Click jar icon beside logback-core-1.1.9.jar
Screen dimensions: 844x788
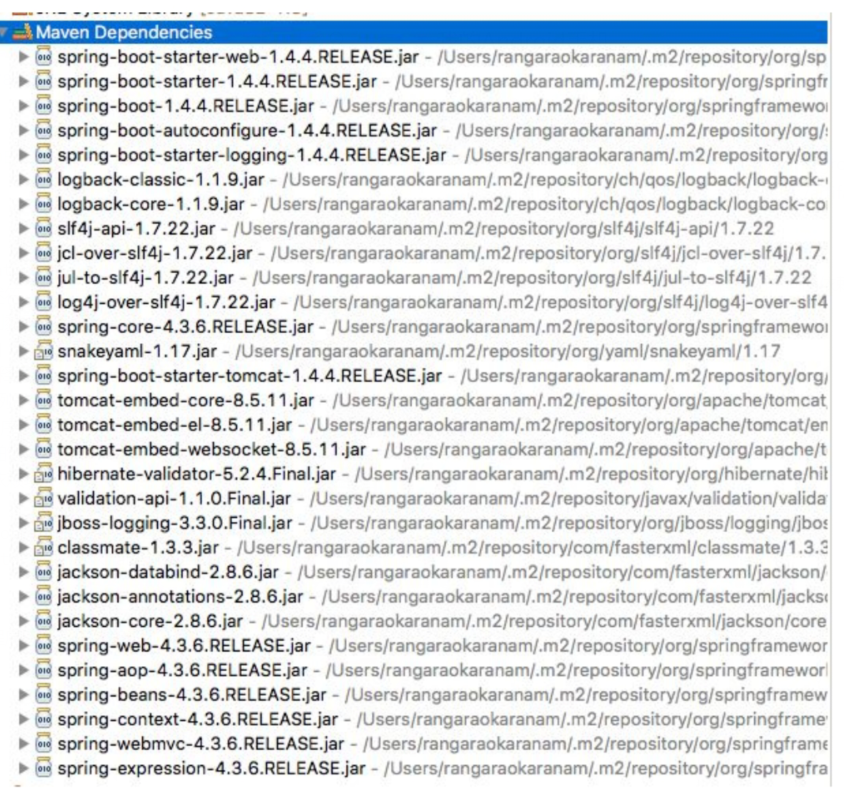(43, 204)
